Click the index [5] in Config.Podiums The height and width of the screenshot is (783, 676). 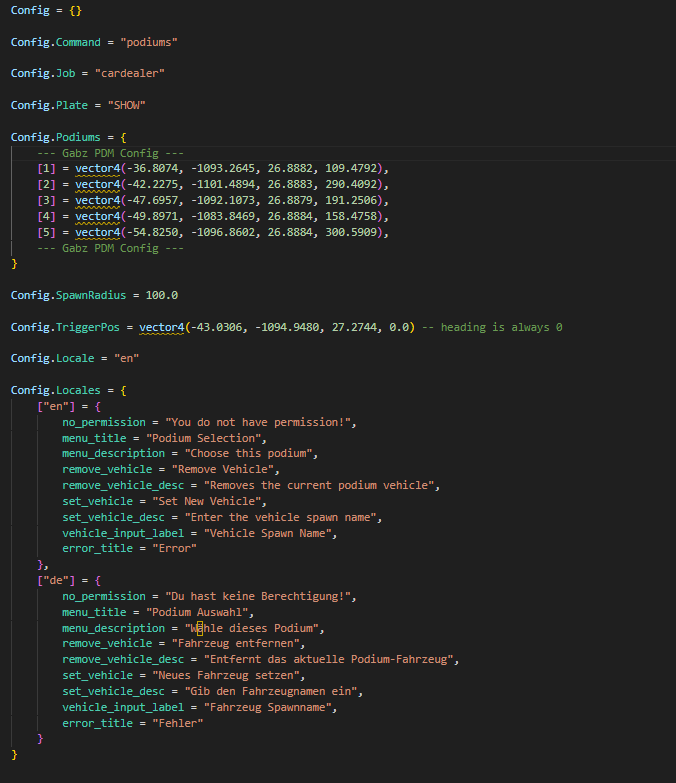coord(45,232)
